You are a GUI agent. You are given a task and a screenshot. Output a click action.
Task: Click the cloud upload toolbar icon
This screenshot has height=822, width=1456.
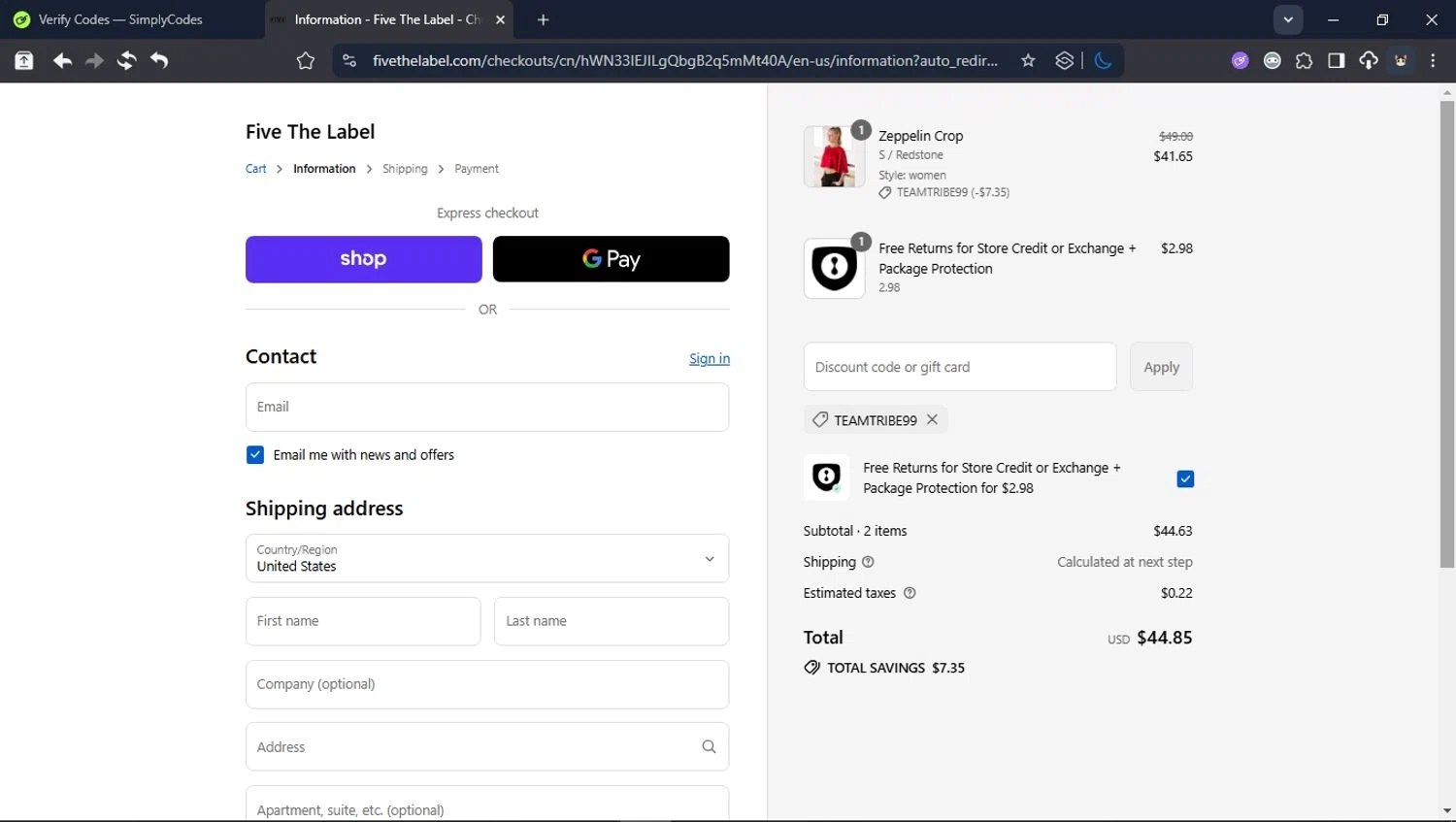pos(1368,61)
